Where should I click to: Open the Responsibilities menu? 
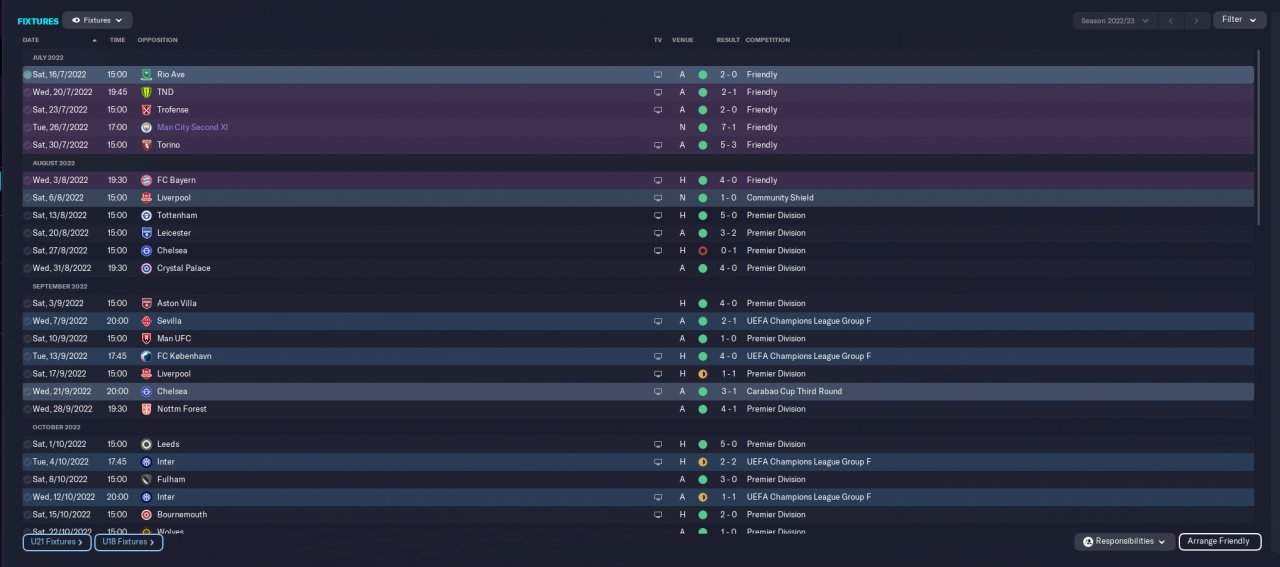1125,541
